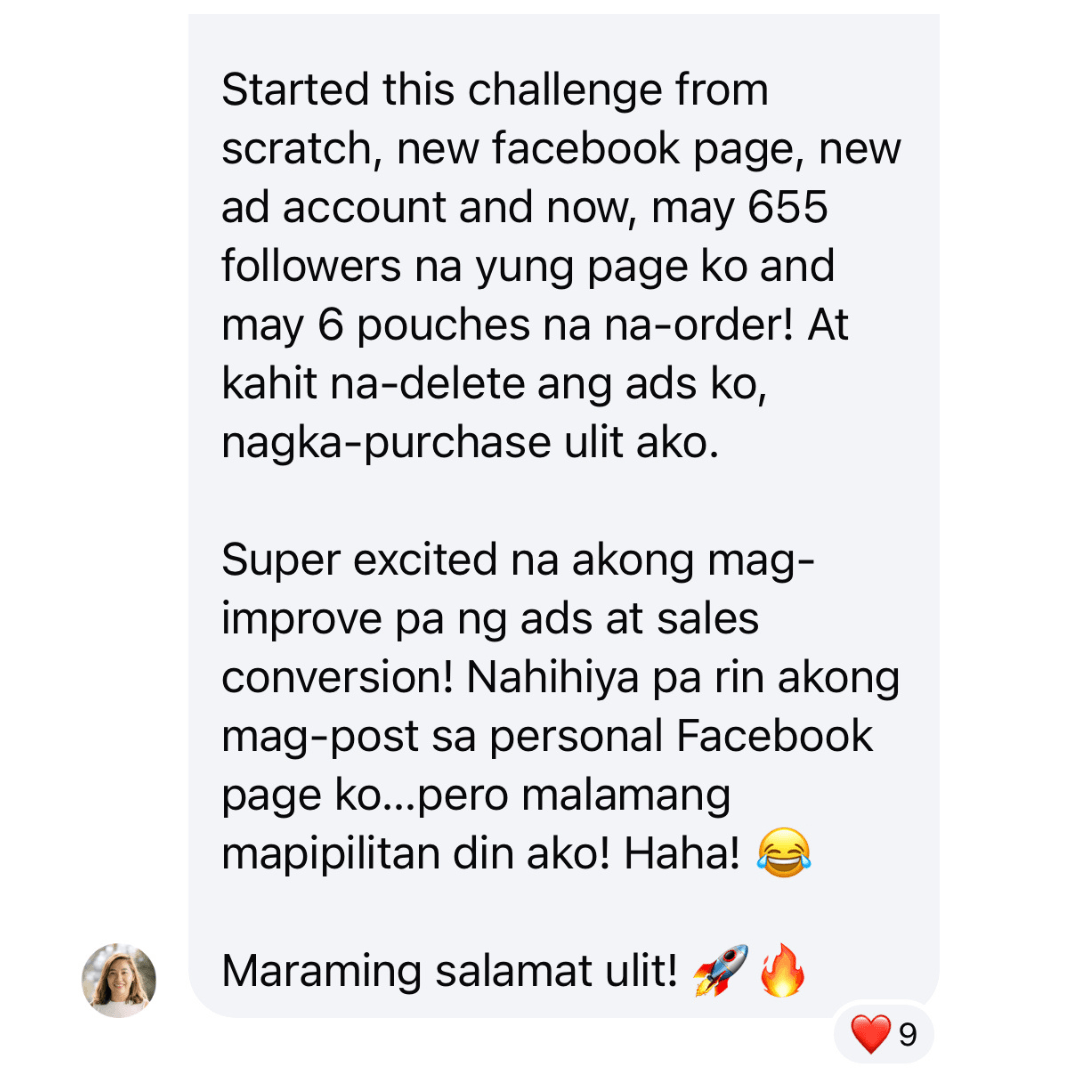The width and height of the screenshot is (1080, 1080).
Task: Click the text 'Started this challenge from'
Action: coord(495,90)
